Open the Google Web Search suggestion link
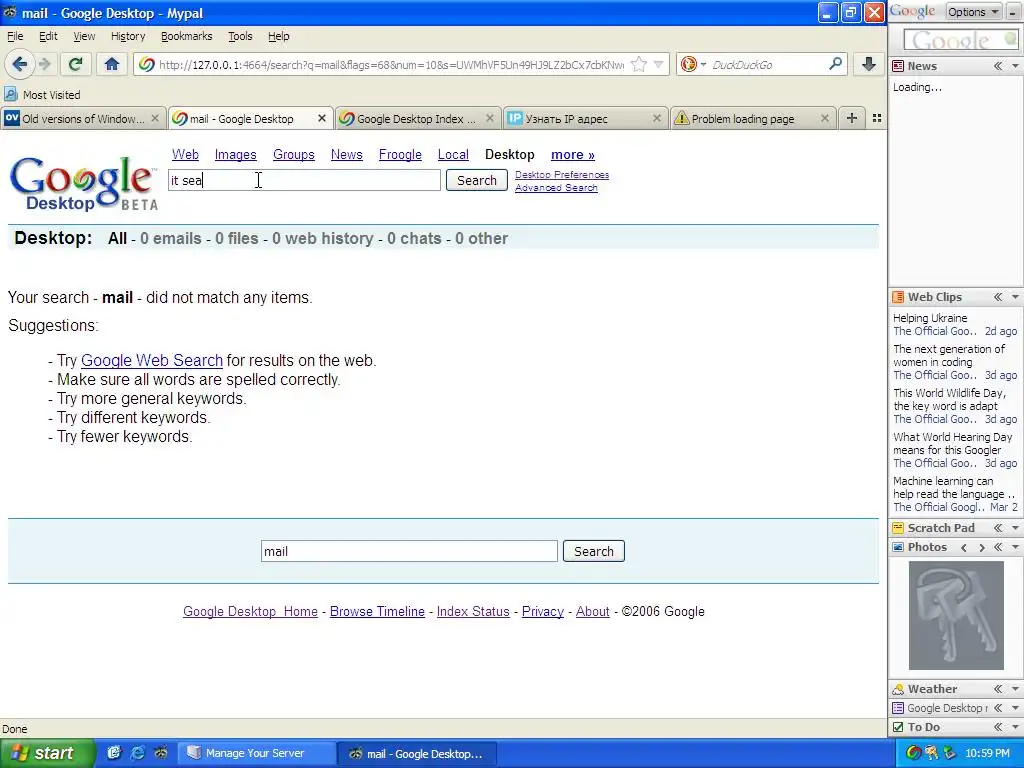 pyautogui.click(x=152, y=360)
